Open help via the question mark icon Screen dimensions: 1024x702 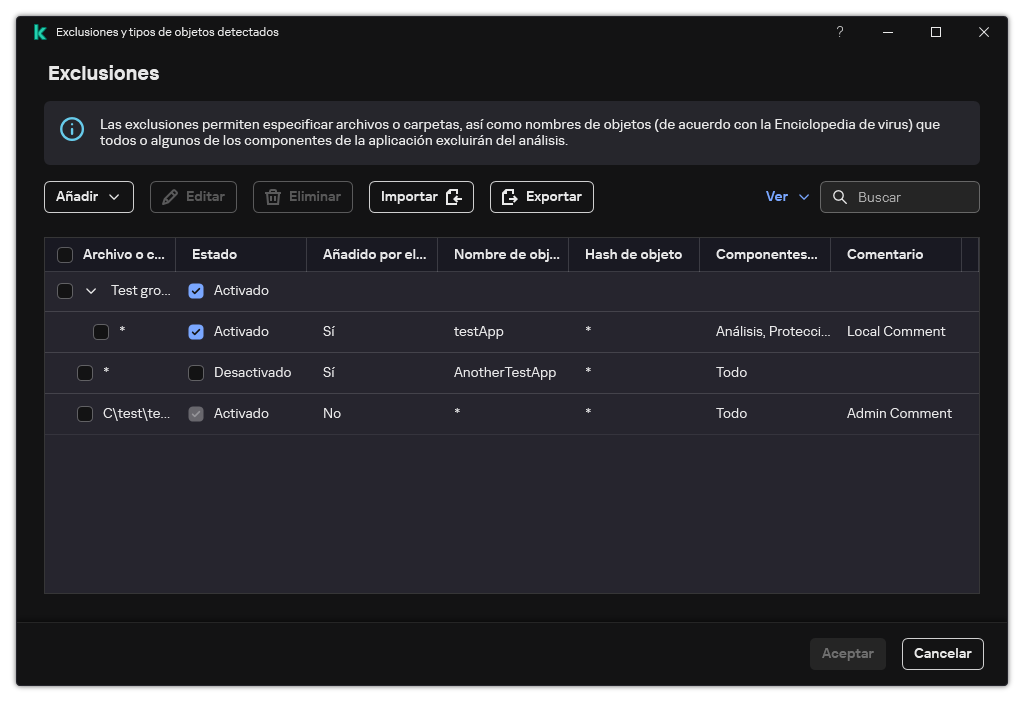coord(839,32)
